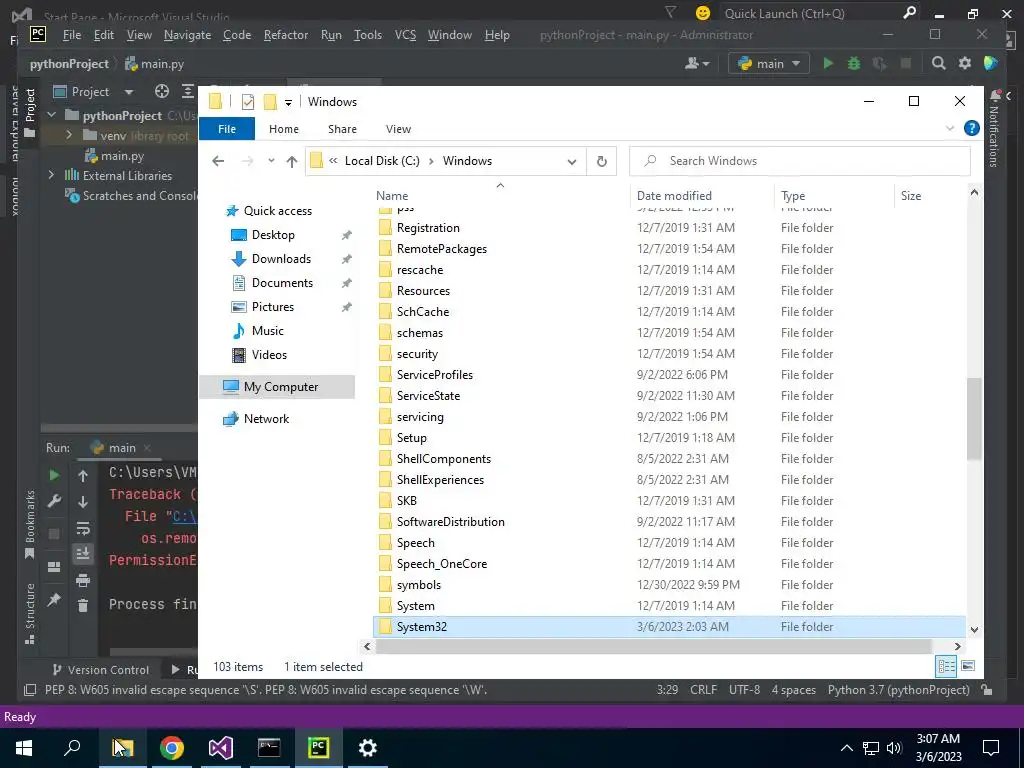Rerun main in Run panel

tap(54, 475)
